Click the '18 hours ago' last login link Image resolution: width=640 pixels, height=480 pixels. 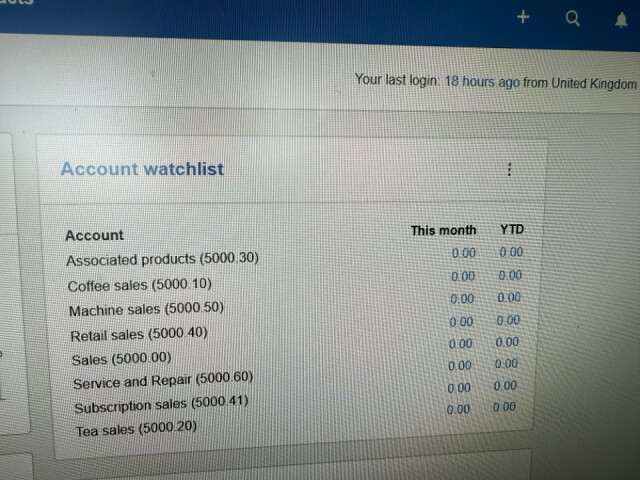(x=482, y=82)
